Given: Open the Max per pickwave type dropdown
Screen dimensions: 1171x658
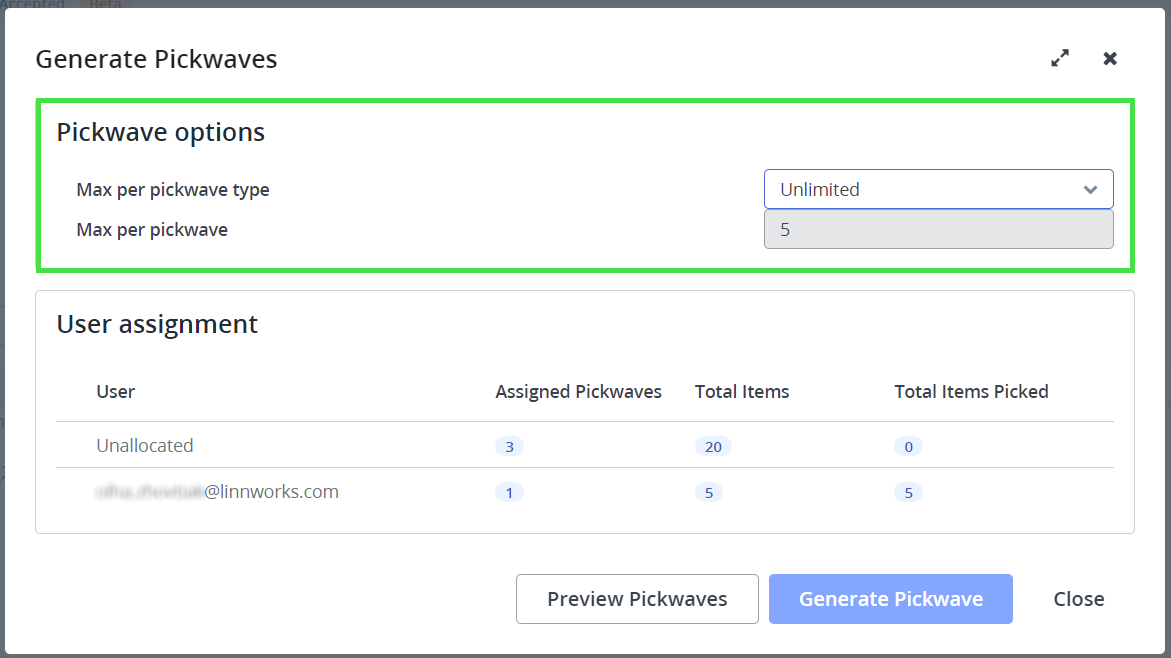Looking at the screenshot, I should (937, 189).
